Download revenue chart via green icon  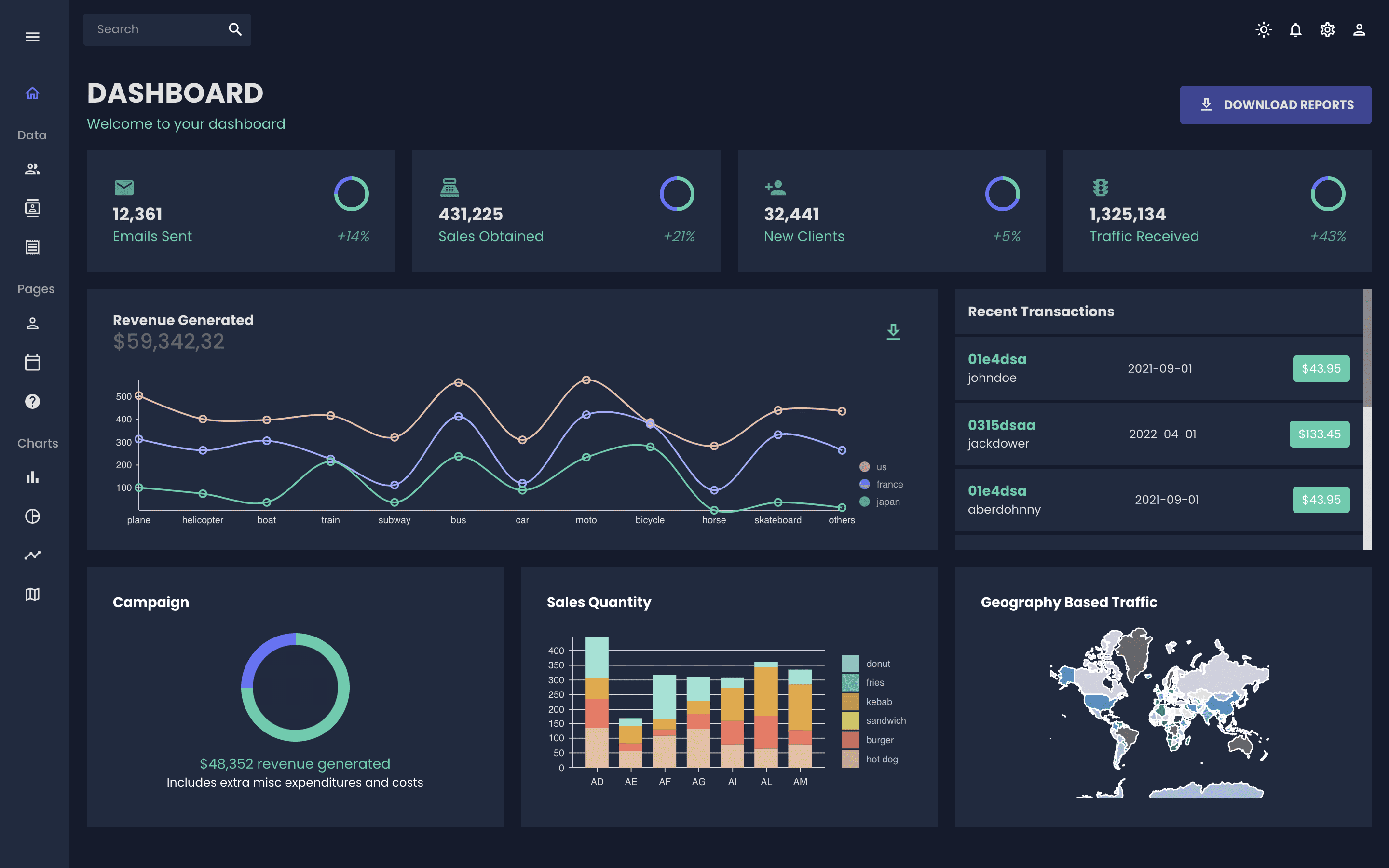click(893, 332)
